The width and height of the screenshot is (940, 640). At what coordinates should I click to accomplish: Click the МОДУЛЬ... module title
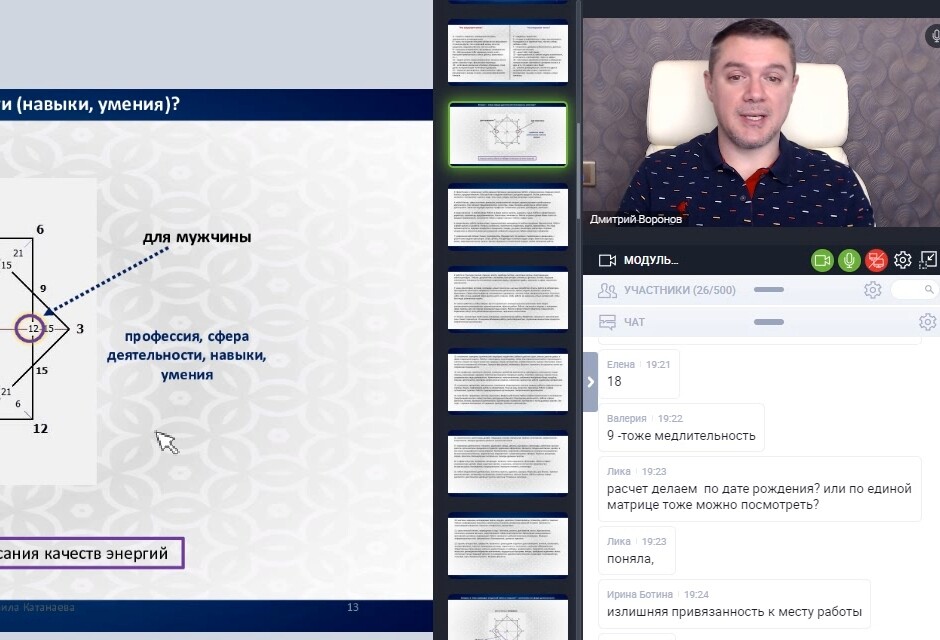click(651, 260)
